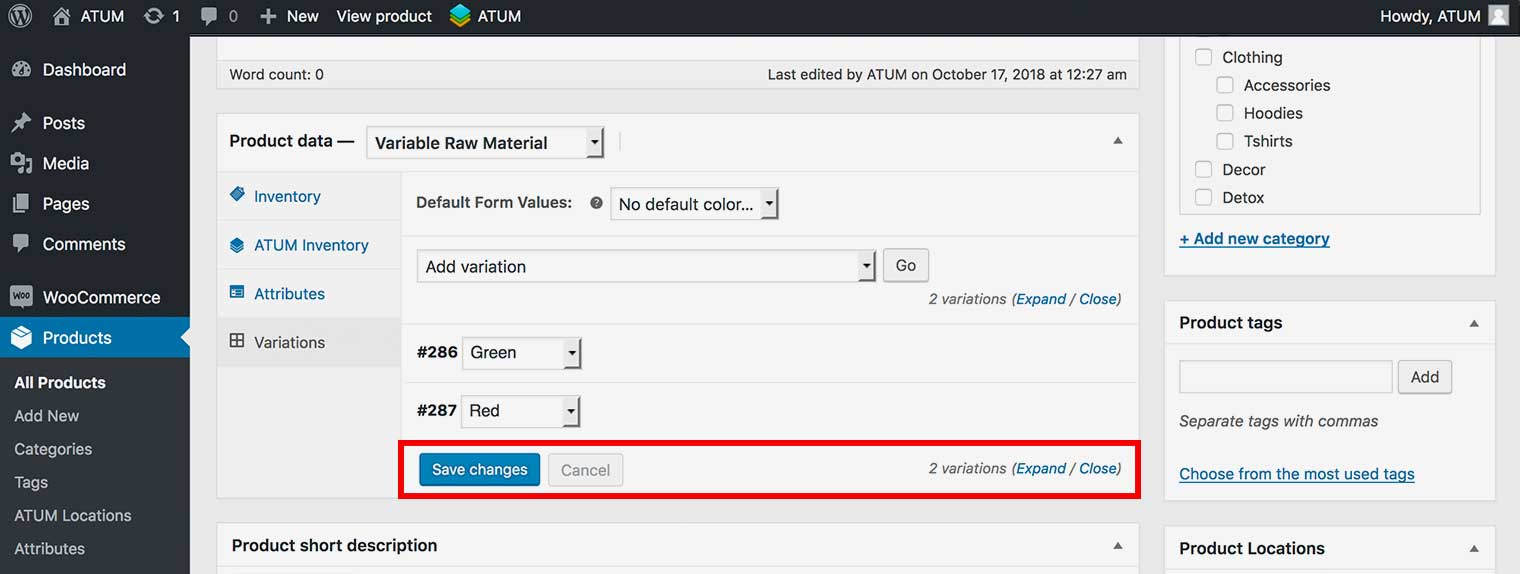Open the Add variation dropdown
The height and width of the screenshot is (574, 1520).
646,266
